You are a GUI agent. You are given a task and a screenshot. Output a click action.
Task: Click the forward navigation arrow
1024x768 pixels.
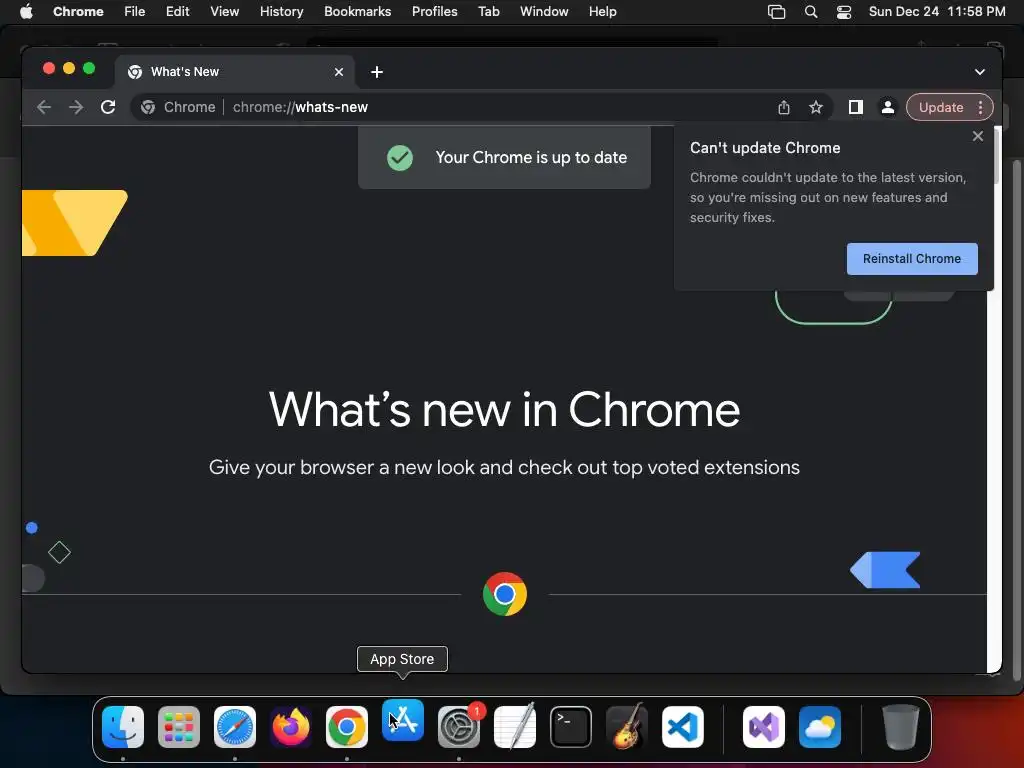coord(76,107)
